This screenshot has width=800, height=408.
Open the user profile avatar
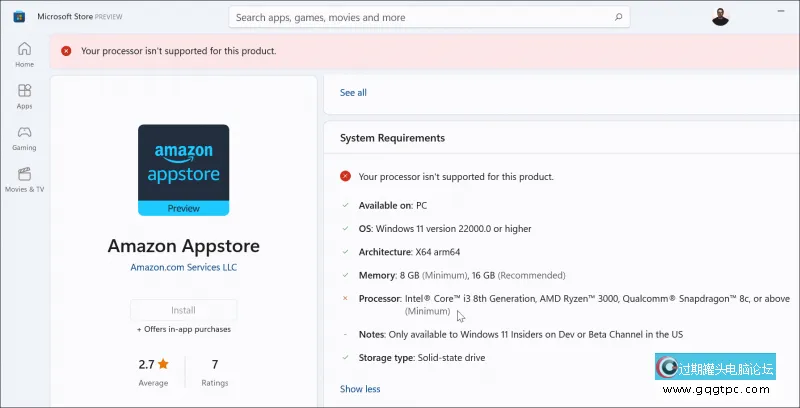[721, 17]
